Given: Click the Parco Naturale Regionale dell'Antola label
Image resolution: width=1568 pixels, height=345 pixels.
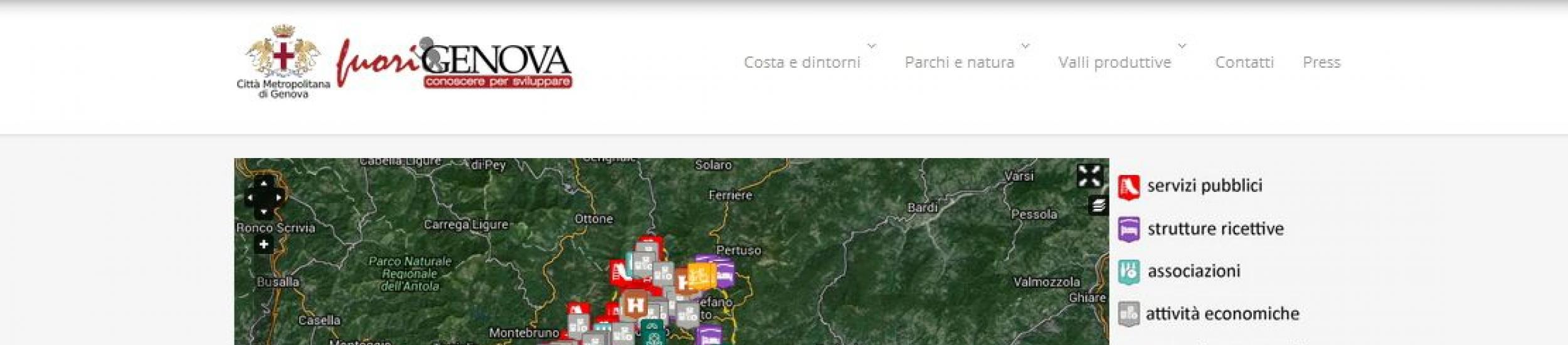Looking at the screenshot, I should coord(410,273).
